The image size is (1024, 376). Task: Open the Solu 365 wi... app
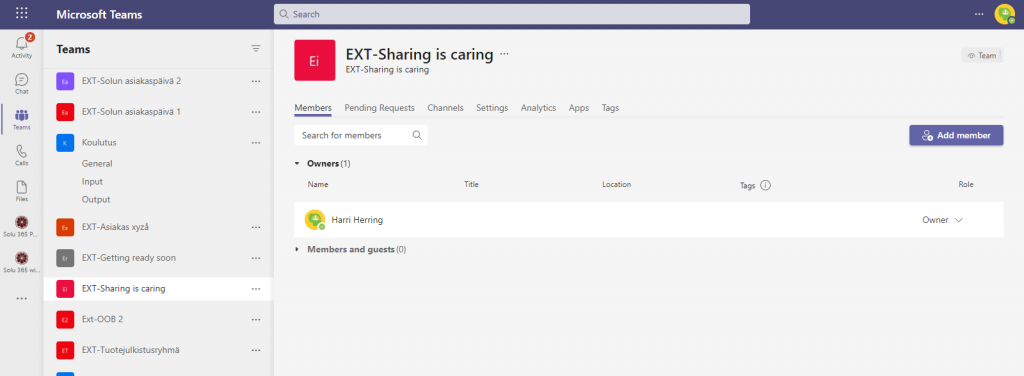point(22,262)
